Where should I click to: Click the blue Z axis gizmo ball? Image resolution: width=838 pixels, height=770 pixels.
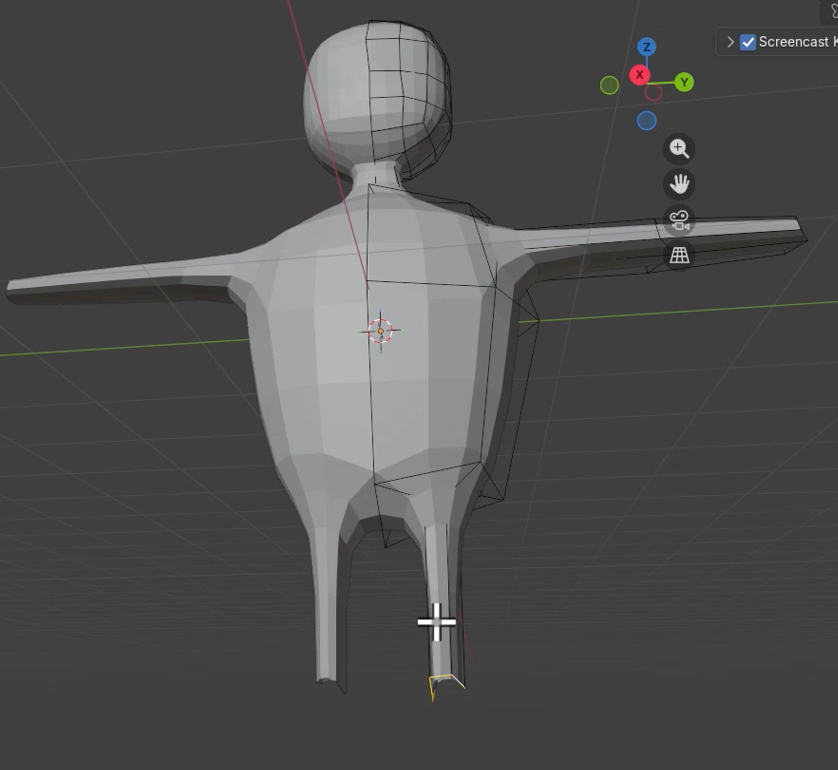(647, 47)
